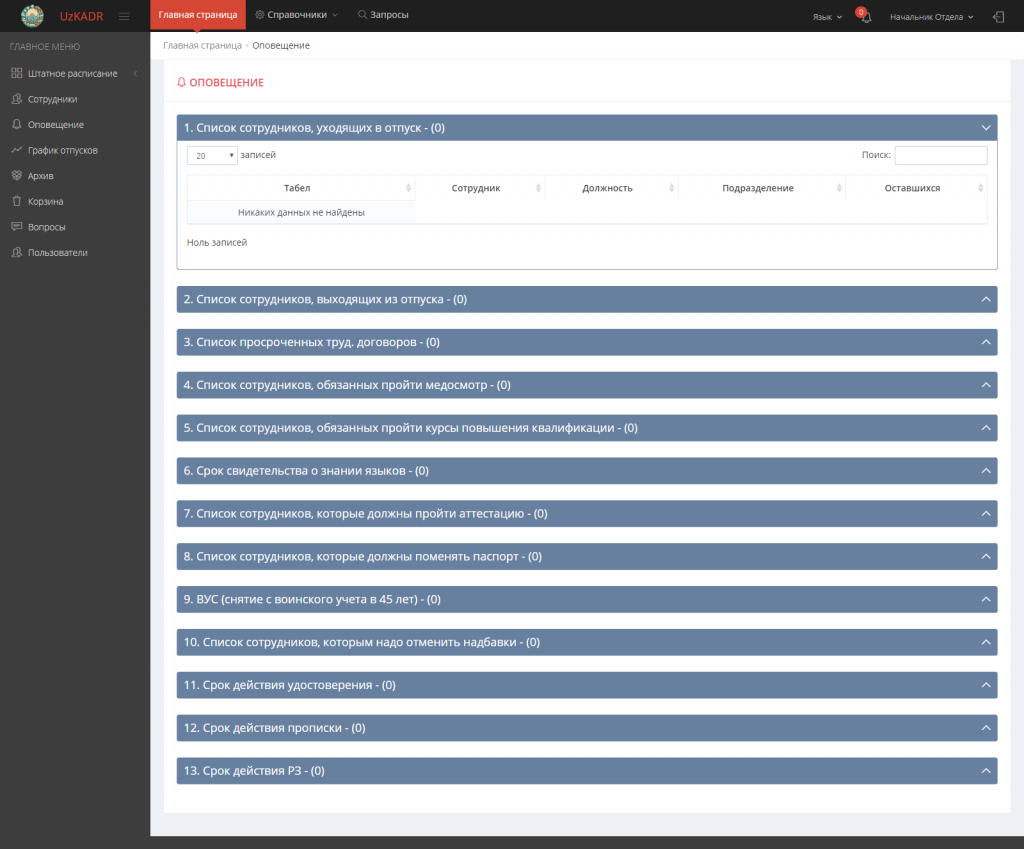Click the hamburger menu icon beside UzKADR
The width and height of the screenshot is (1024, 849).
[124, 16]
